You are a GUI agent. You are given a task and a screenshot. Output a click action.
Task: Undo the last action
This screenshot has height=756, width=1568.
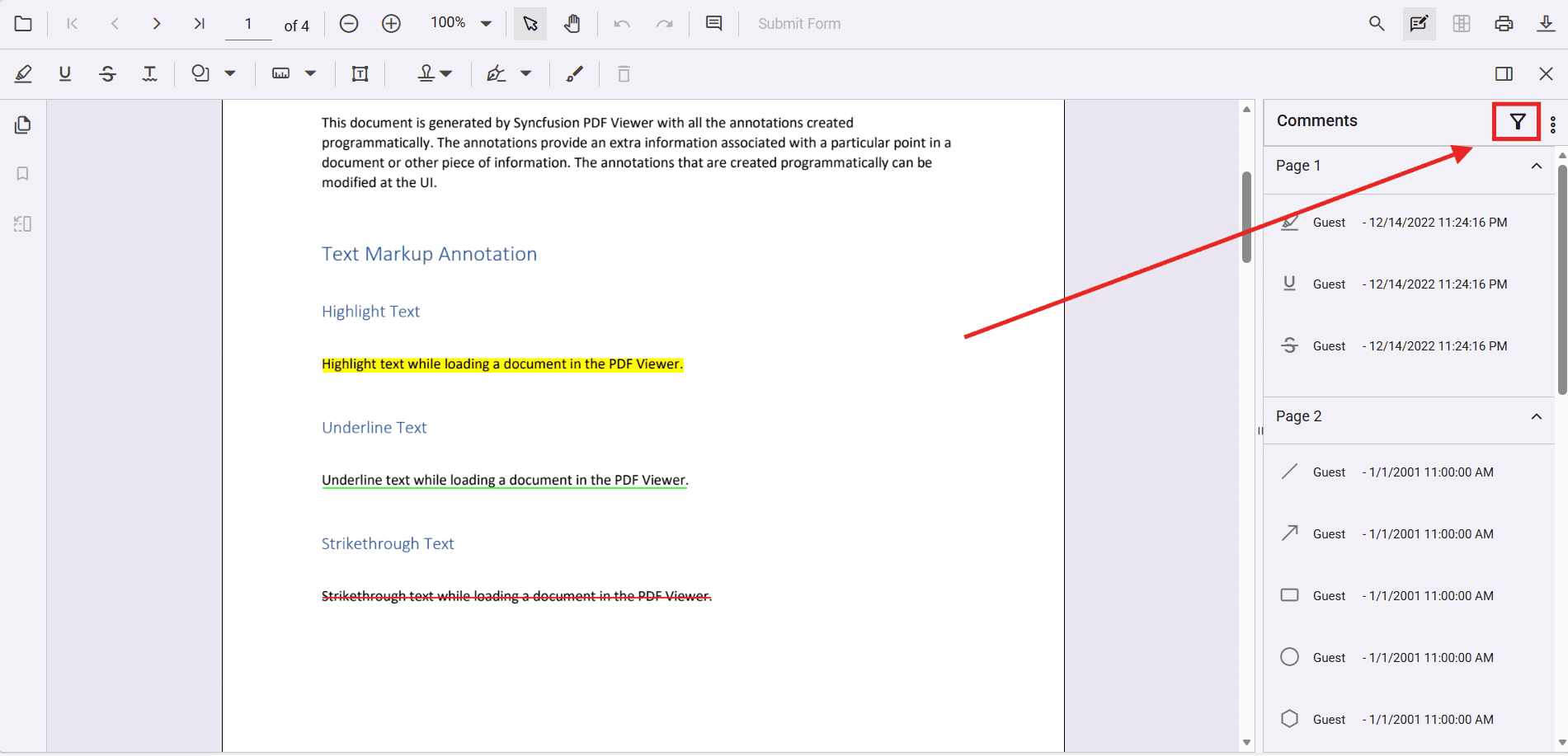(x=622, y=24)
